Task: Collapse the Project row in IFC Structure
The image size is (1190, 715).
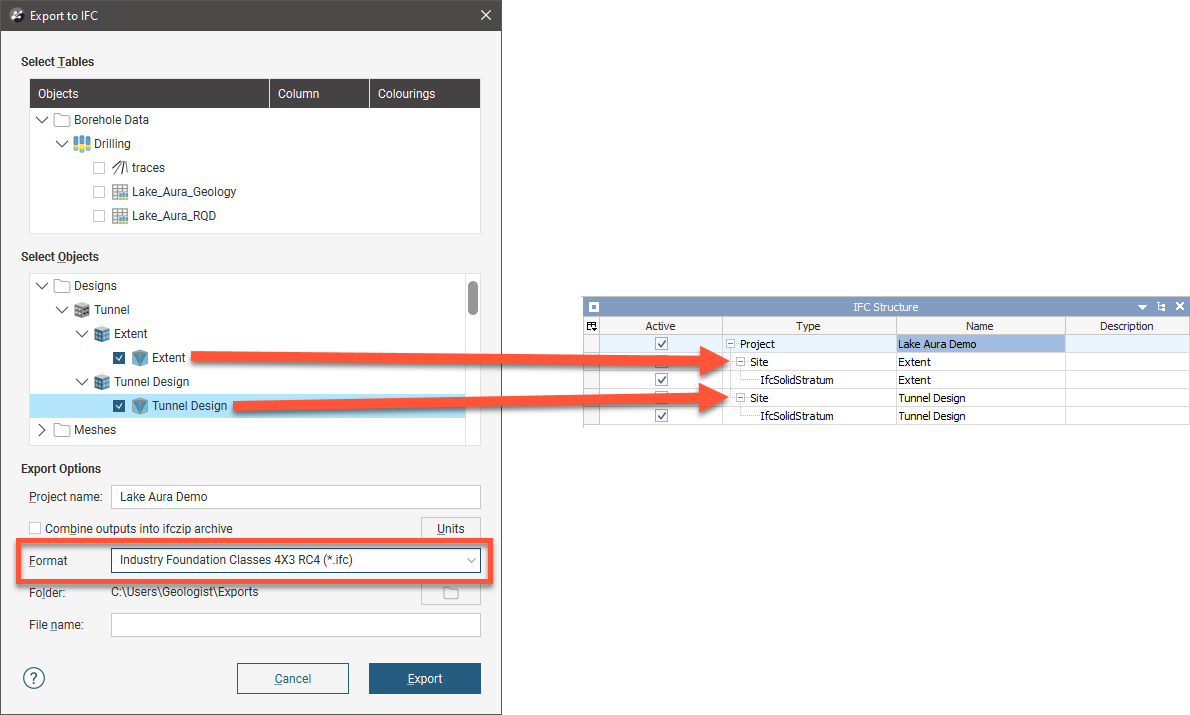Action: (730, 344)
